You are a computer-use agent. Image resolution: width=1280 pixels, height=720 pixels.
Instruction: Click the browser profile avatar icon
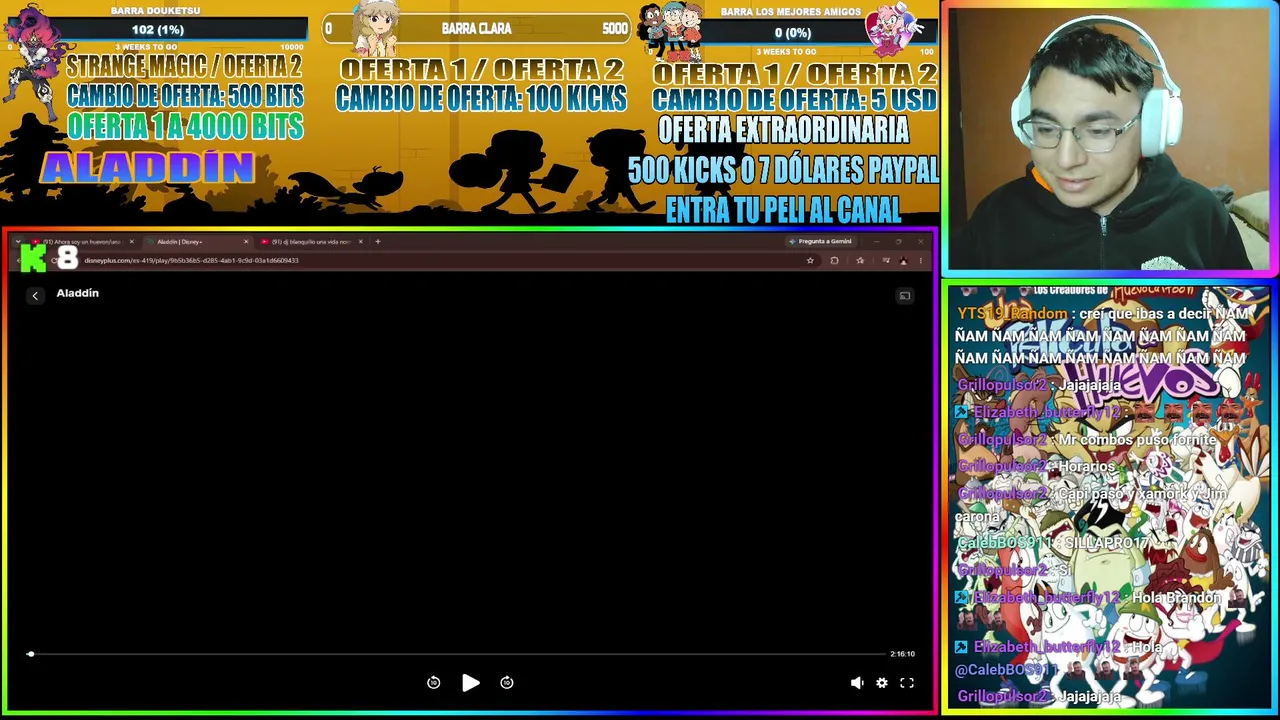(x=903, y=261)
